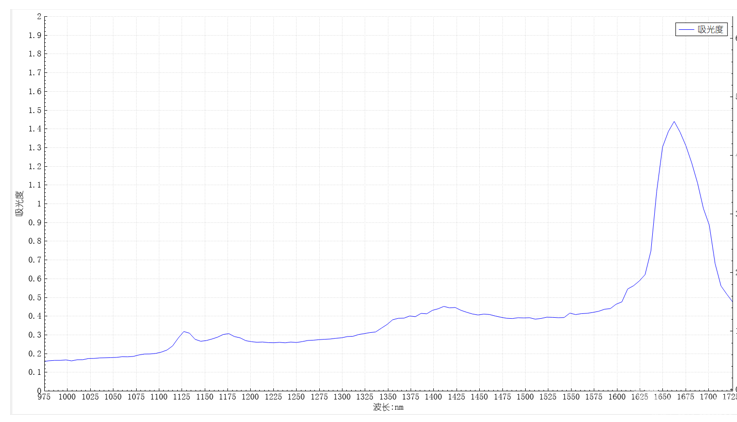This screenshot has height=422, width=737.
Task: Select the vertical 吸光度 y-axis title
Action: coord(19,204)
